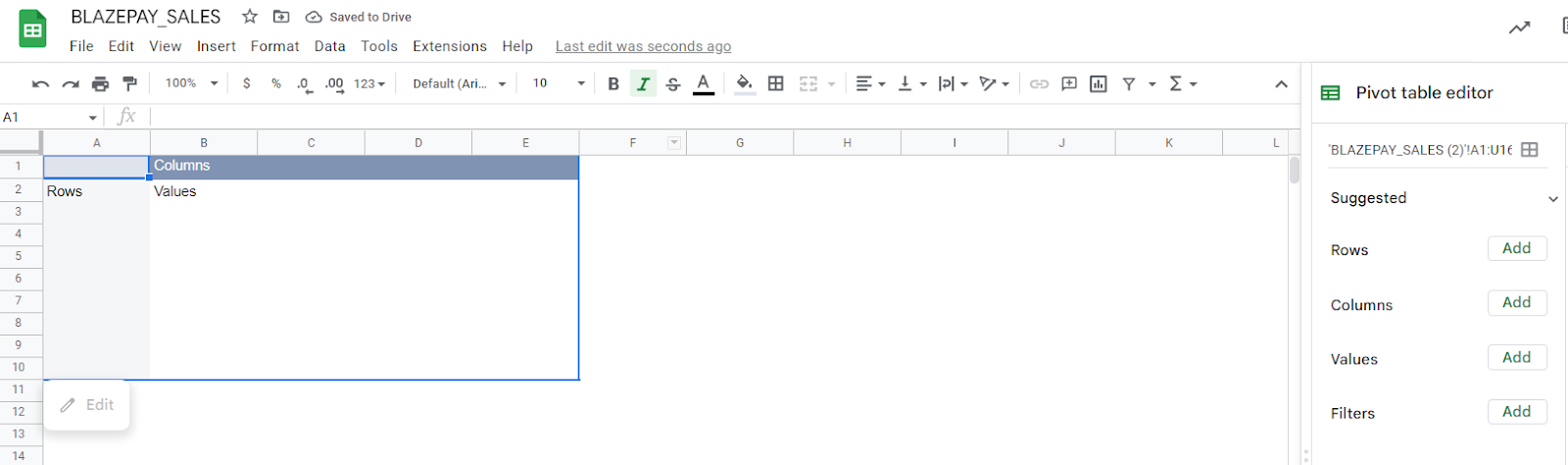Add a field to pivot Values
Screen dimensions: 1568x465
(x=1516, y=358)
